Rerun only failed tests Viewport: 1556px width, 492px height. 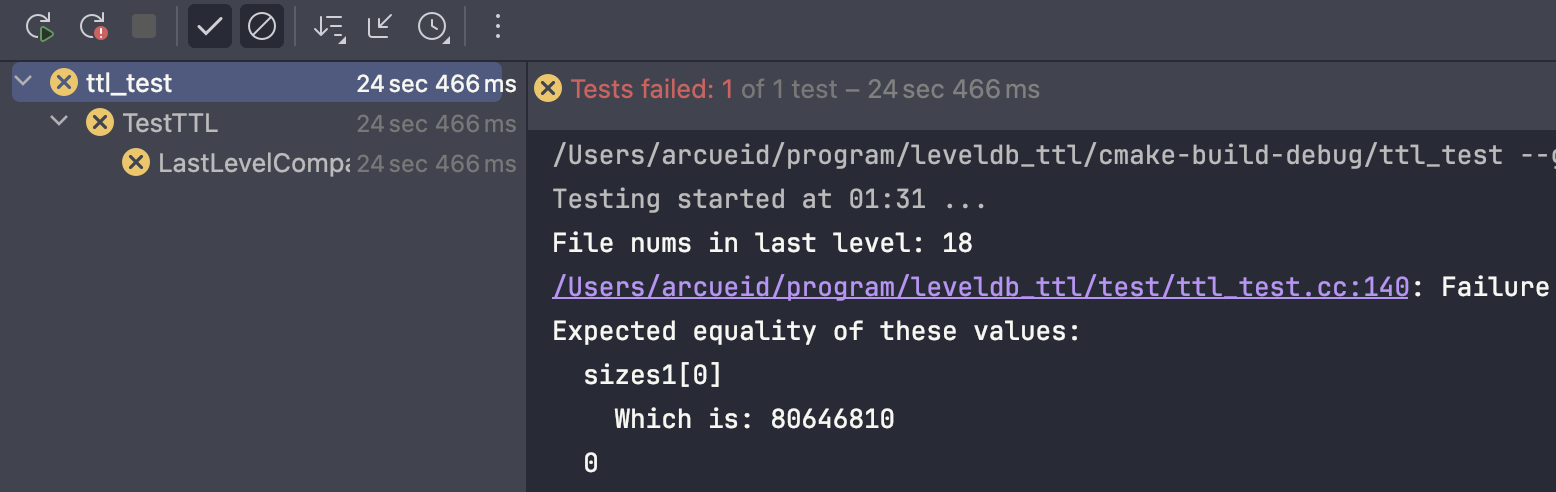[94, 27]
